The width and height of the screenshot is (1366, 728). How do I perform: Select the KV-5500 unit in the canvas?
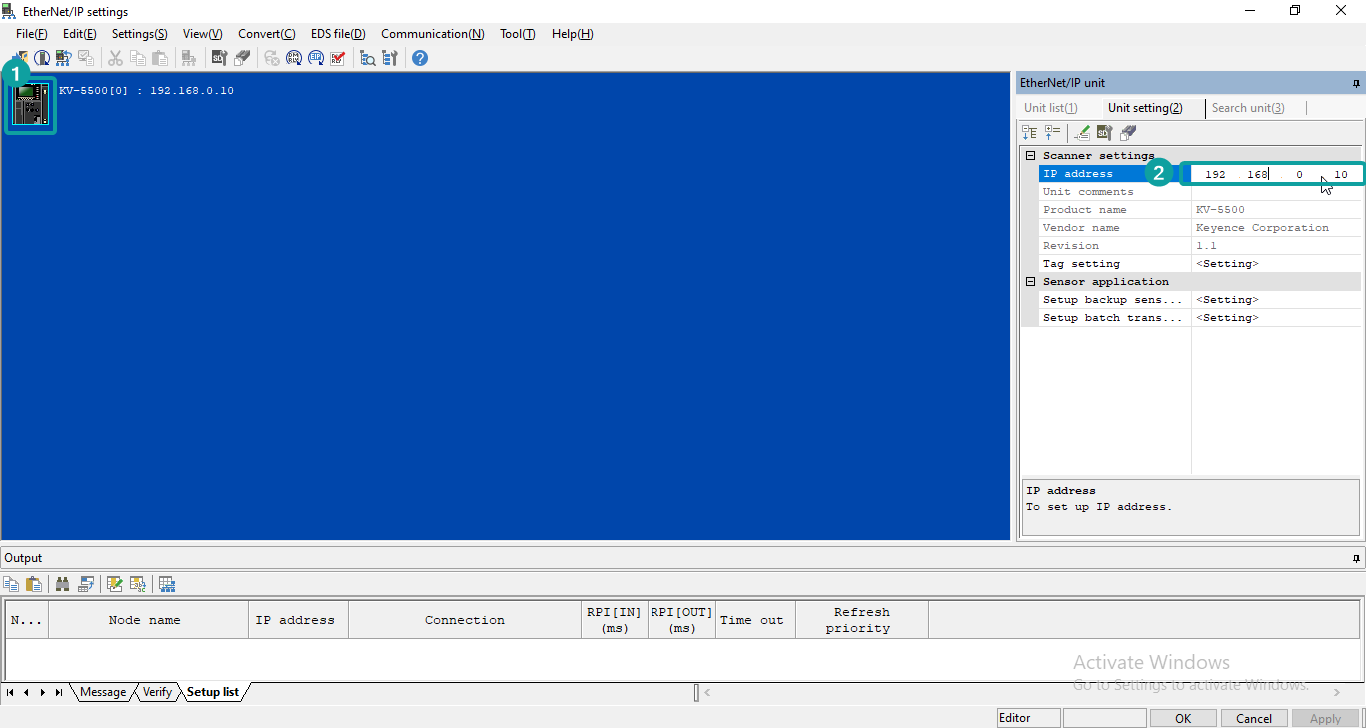click(30, 105)
